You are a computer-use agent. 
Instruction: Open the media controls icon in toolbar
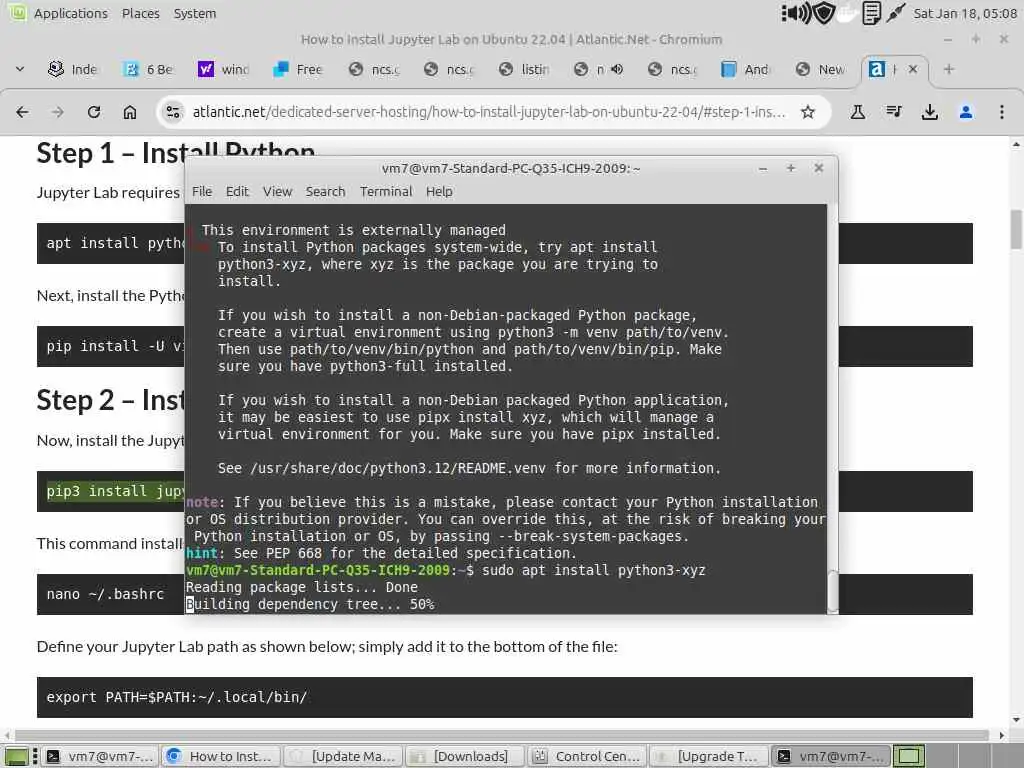coord(894,112)
